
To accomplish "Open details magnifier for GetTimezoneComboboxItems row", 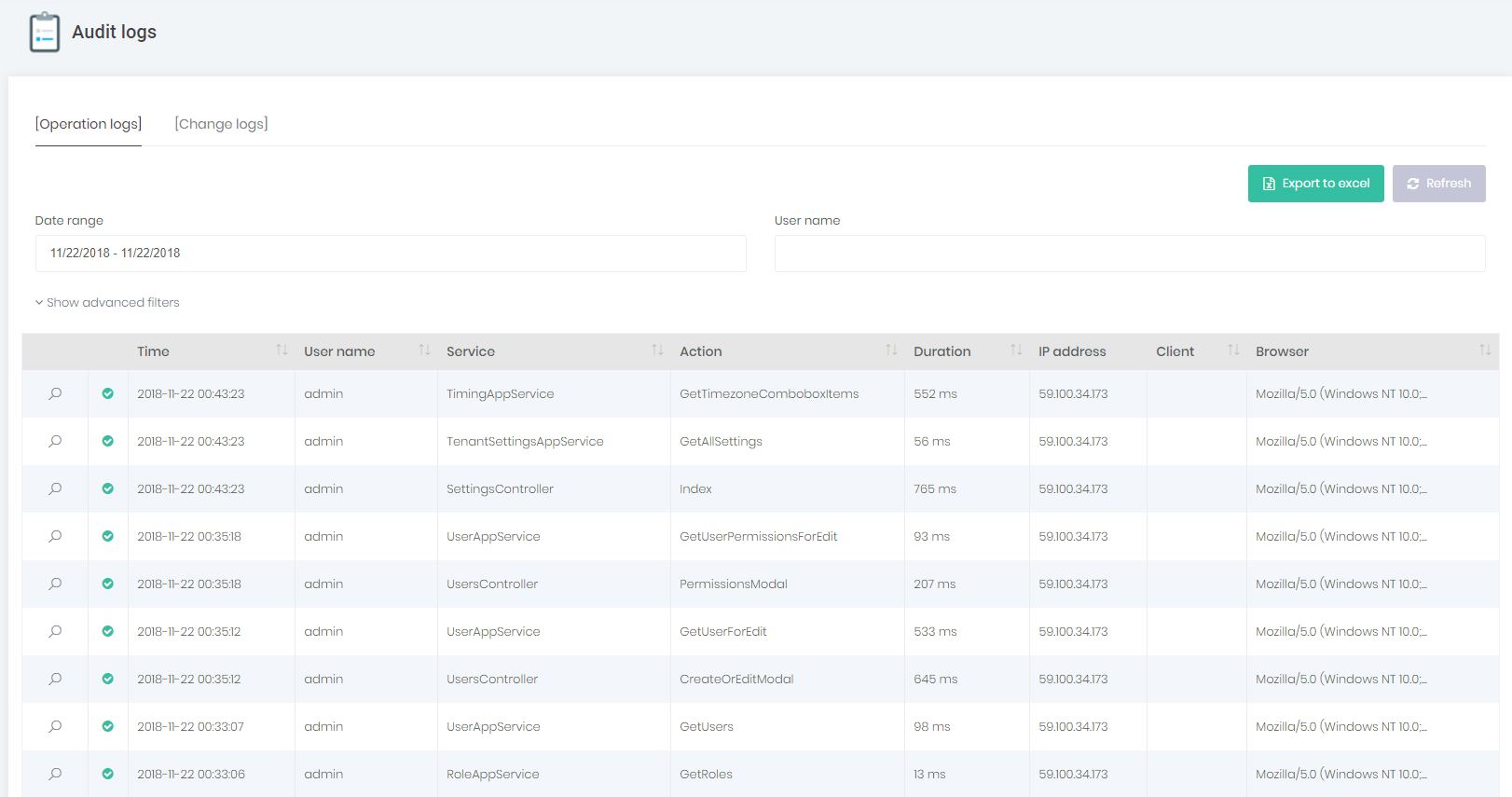I will pyautogui.click(x=55, y=393).
